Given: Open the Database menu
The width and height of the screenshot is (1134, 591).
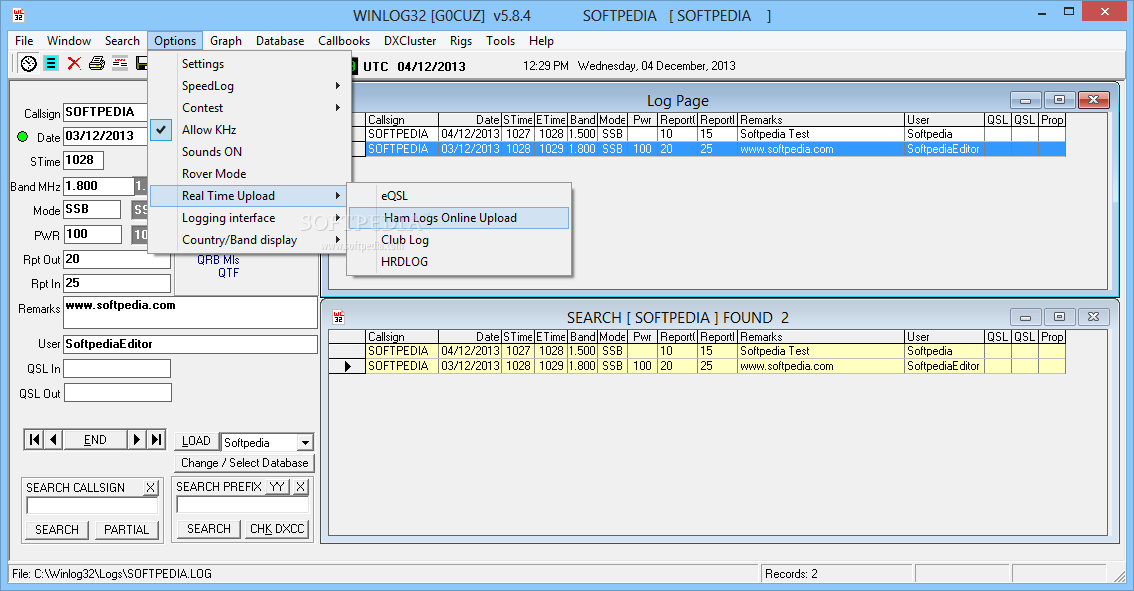Looking at the screenshot, I should click(x=280, y=41).
